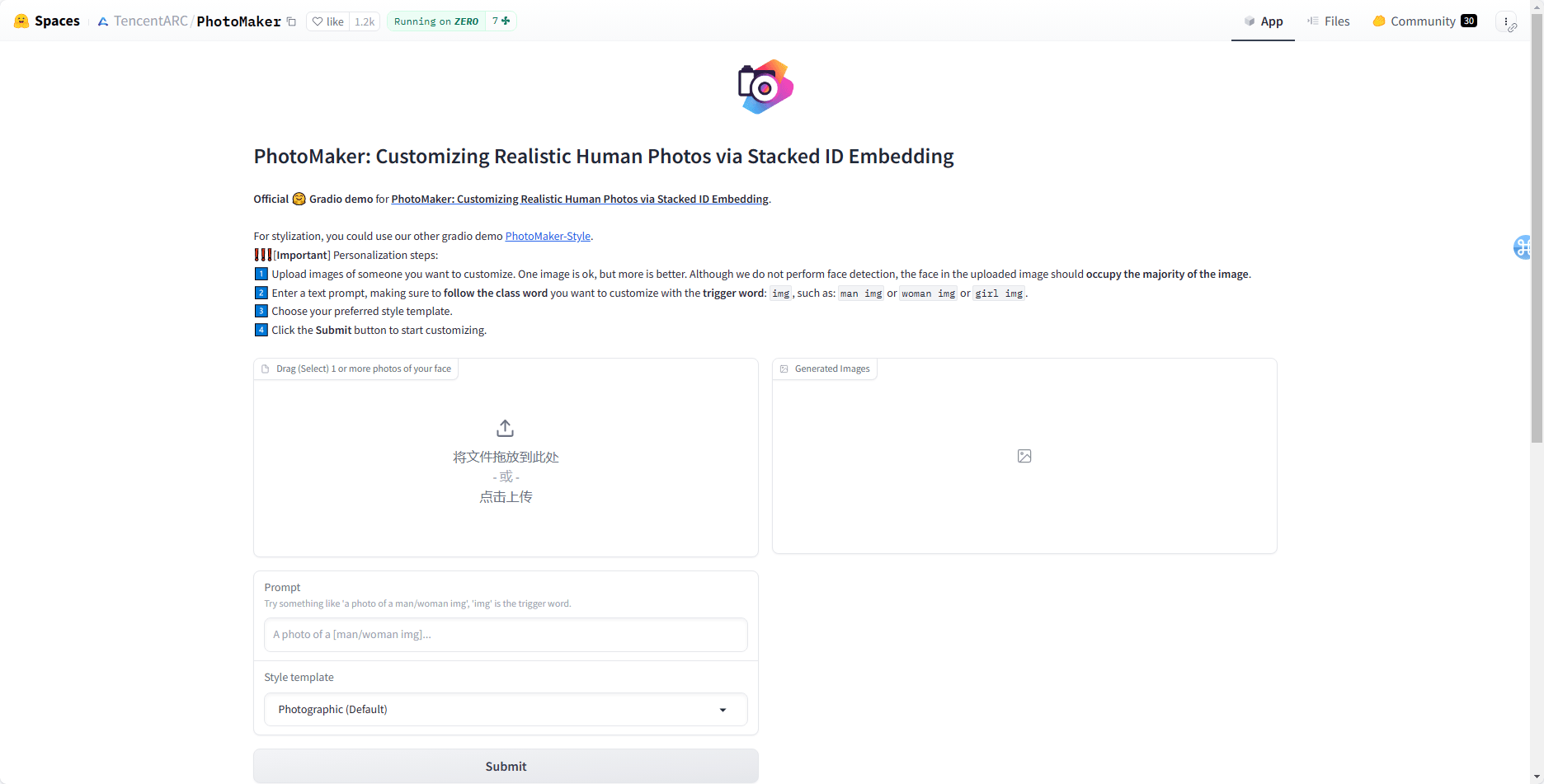Follow the PhotoMaker-Style demo link

(x=548, y=237)
